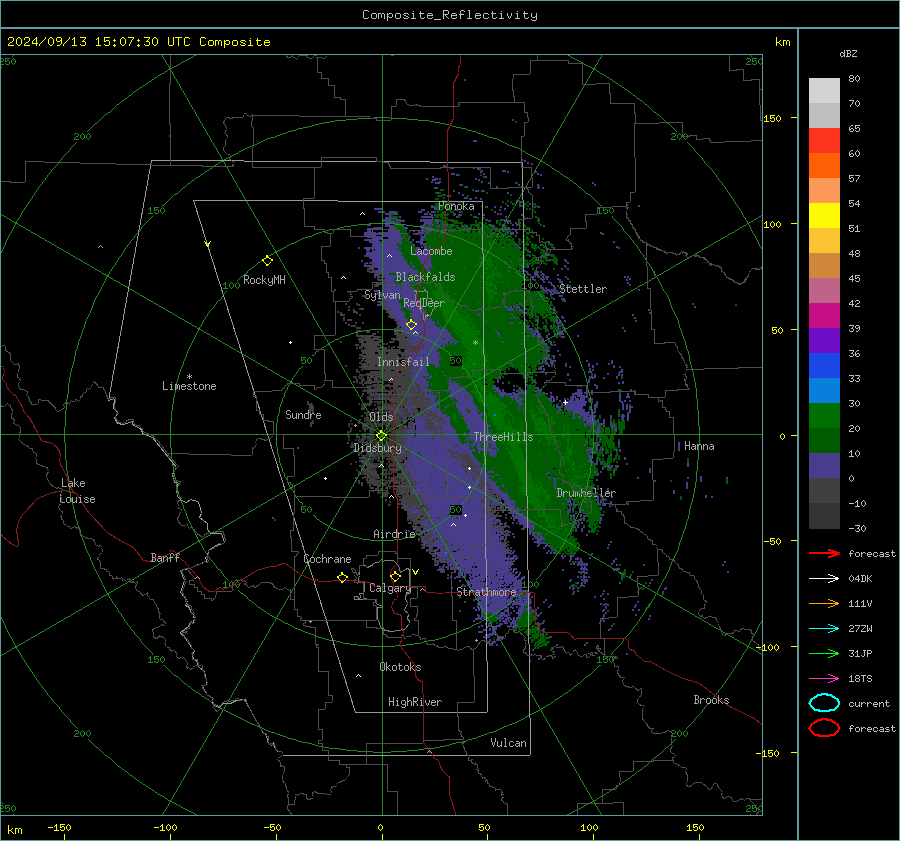The image size is (900, 841).
Task: Click the Lake Louise label
Action: [x=77, y=491]
